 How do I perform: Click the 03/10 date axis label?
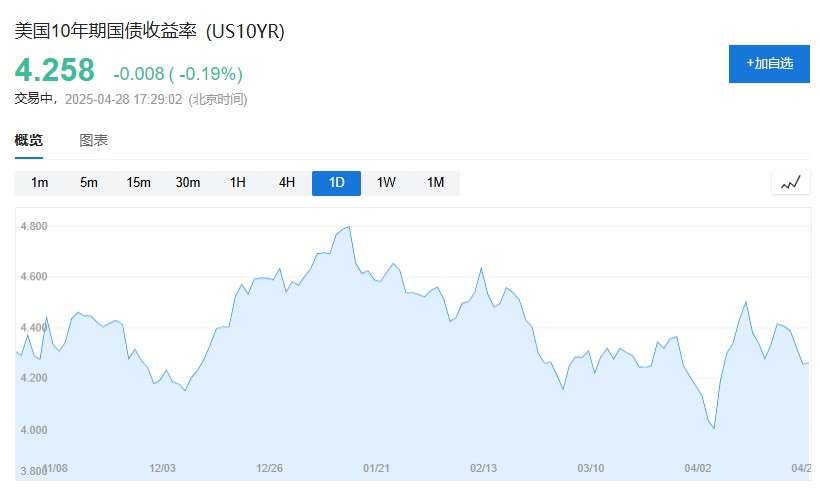[x=591, y=467]
